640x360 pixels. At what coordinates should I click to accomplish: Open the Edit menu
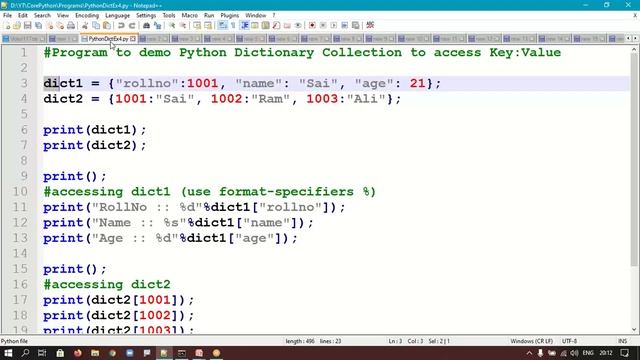click(x=23, y=16)
